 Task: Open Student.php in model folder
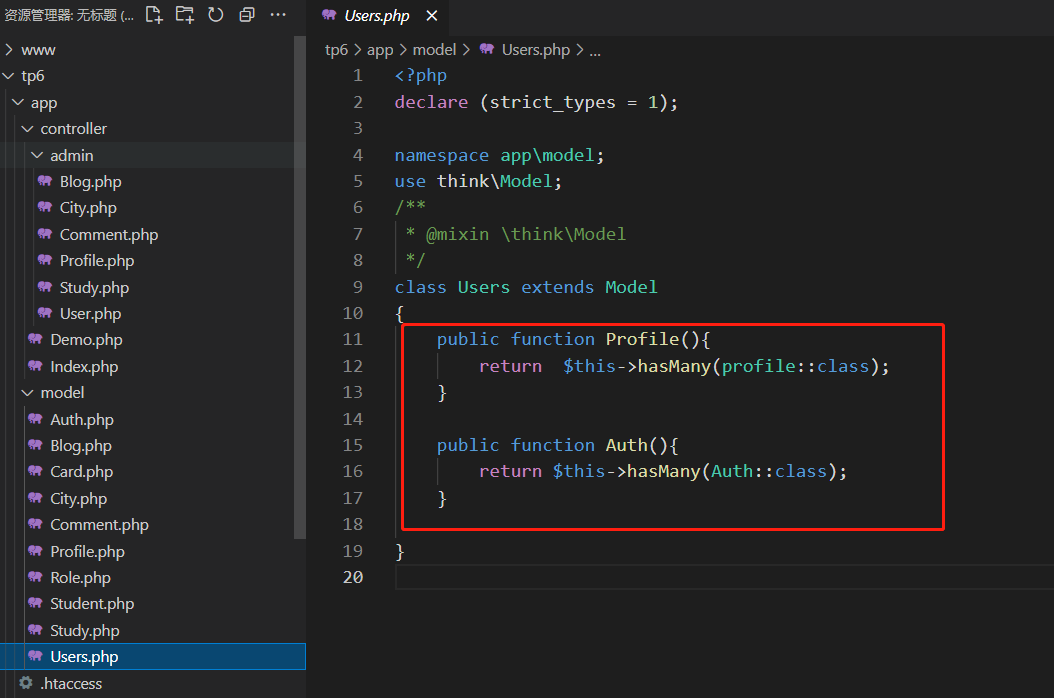(x=92, y=604)
